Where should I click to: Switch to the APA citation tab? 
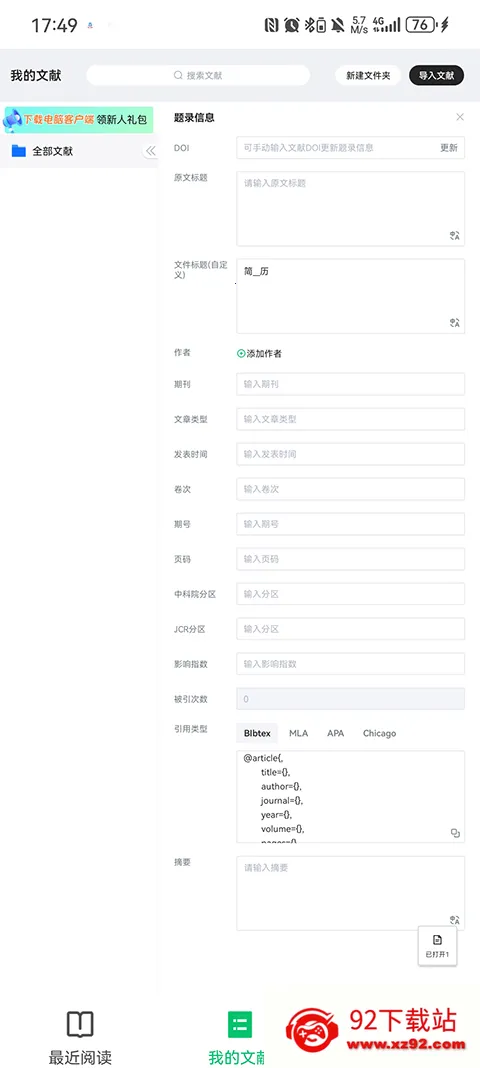[x=336, y=733]
